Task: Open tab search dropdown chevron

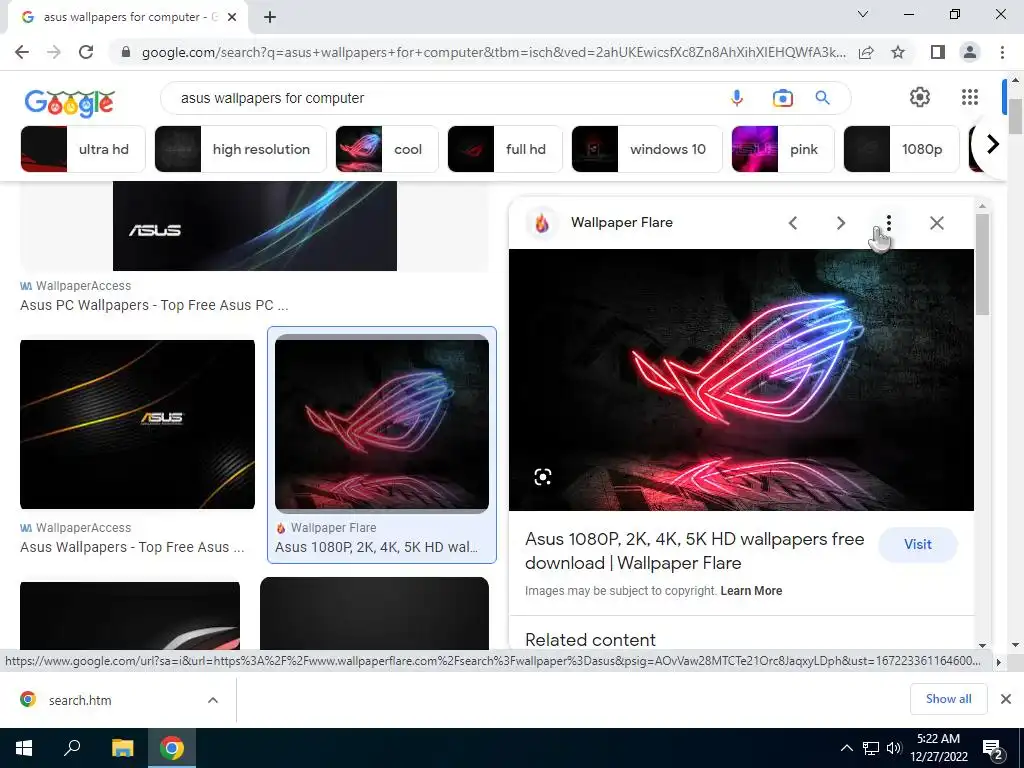Action: pos(863,14)
